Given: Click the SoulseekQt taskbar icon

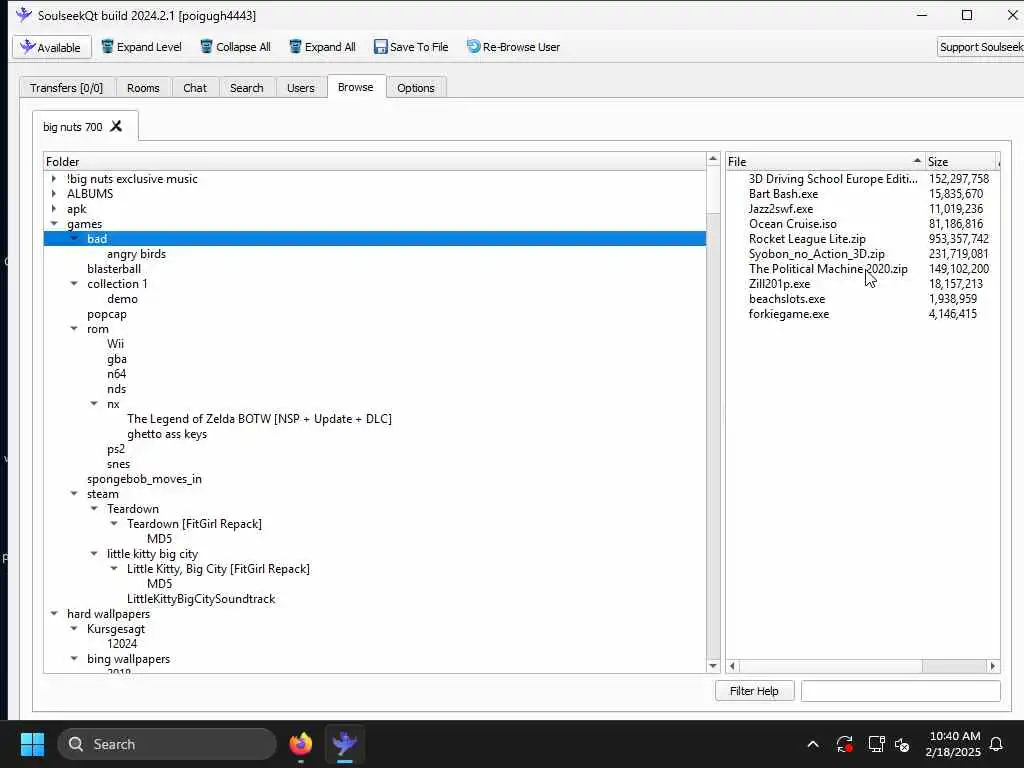Looking at the screenshot, I should click(345, 744).
